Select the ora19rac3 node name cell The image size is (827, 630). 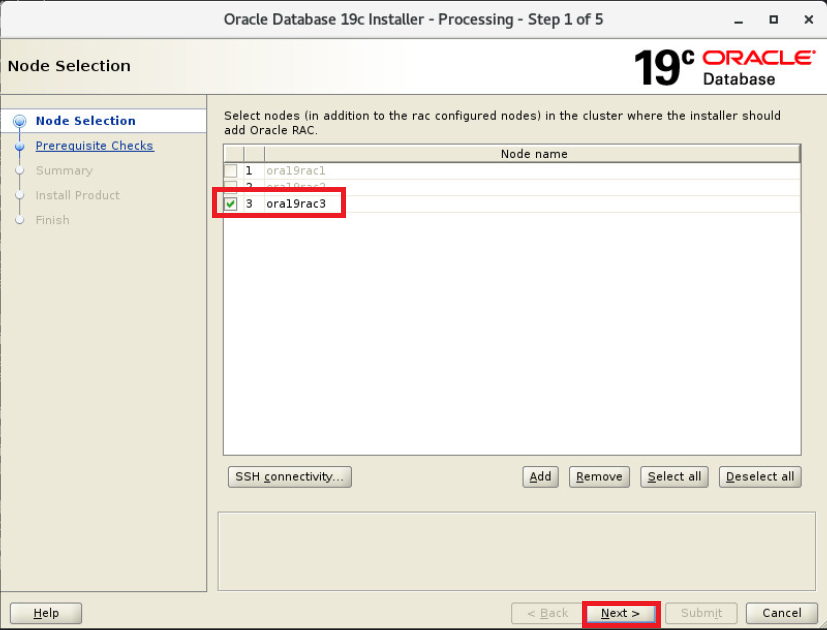533,204
